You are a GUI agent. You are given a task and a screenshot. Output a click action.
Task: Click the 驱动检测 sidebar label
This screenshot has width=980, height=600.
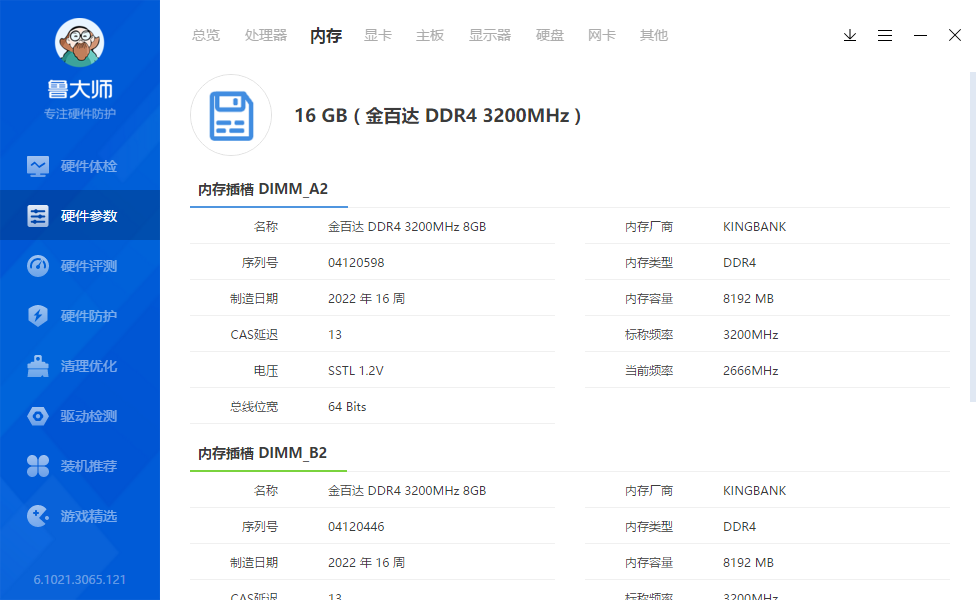coord(89,416)
